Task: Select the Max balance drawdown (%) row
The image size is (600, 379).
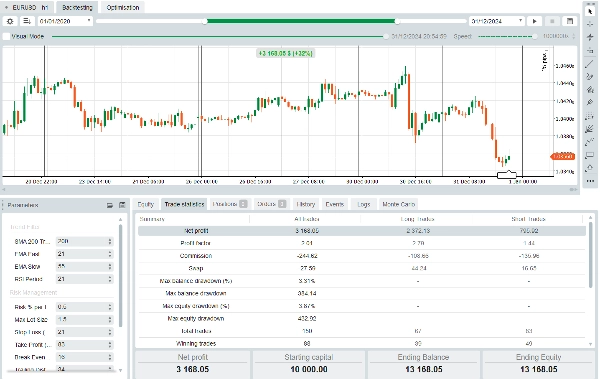Action: pos(362,281)
